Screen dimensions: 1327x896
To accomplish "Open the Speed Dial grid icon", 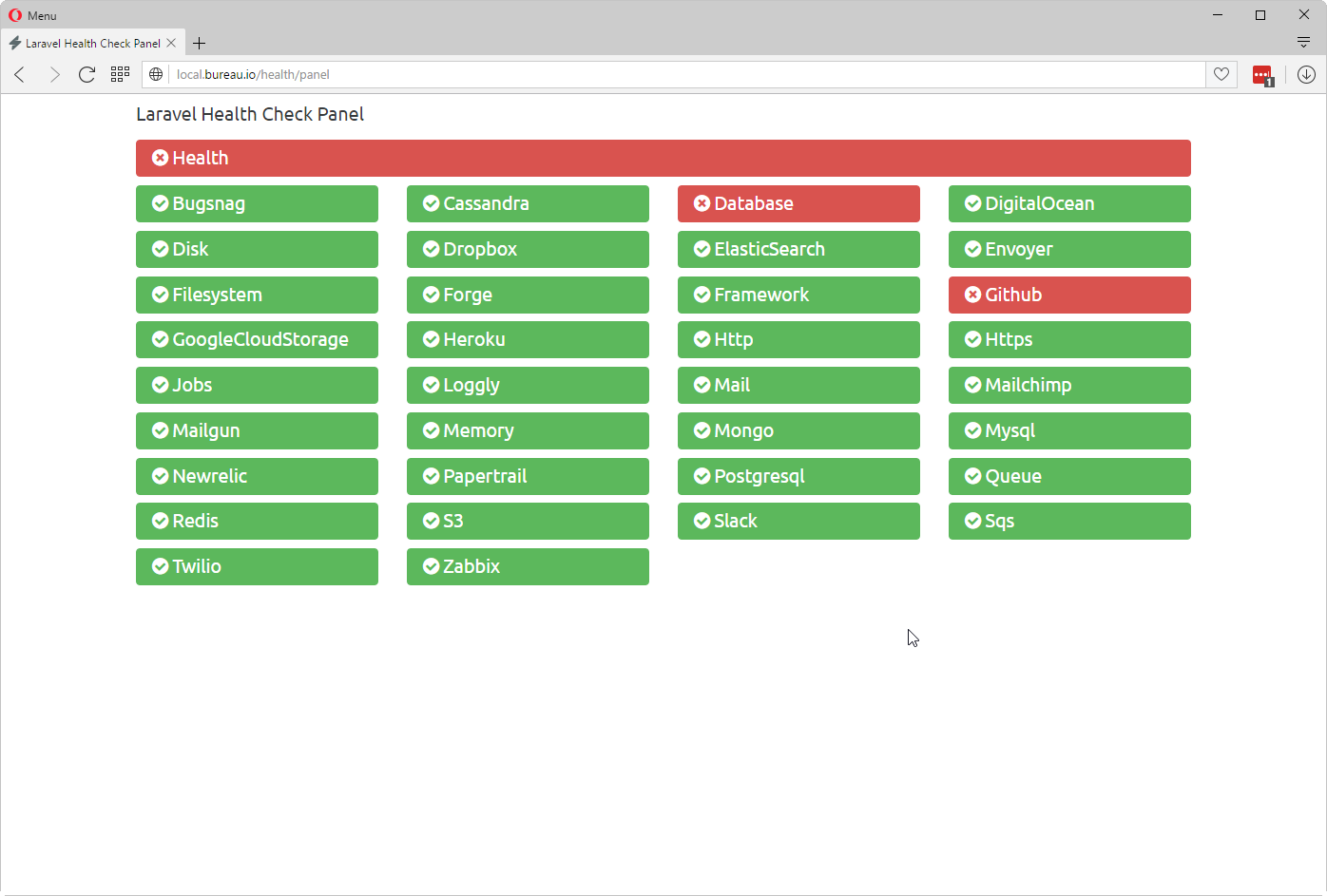I will tap(120, 74).
